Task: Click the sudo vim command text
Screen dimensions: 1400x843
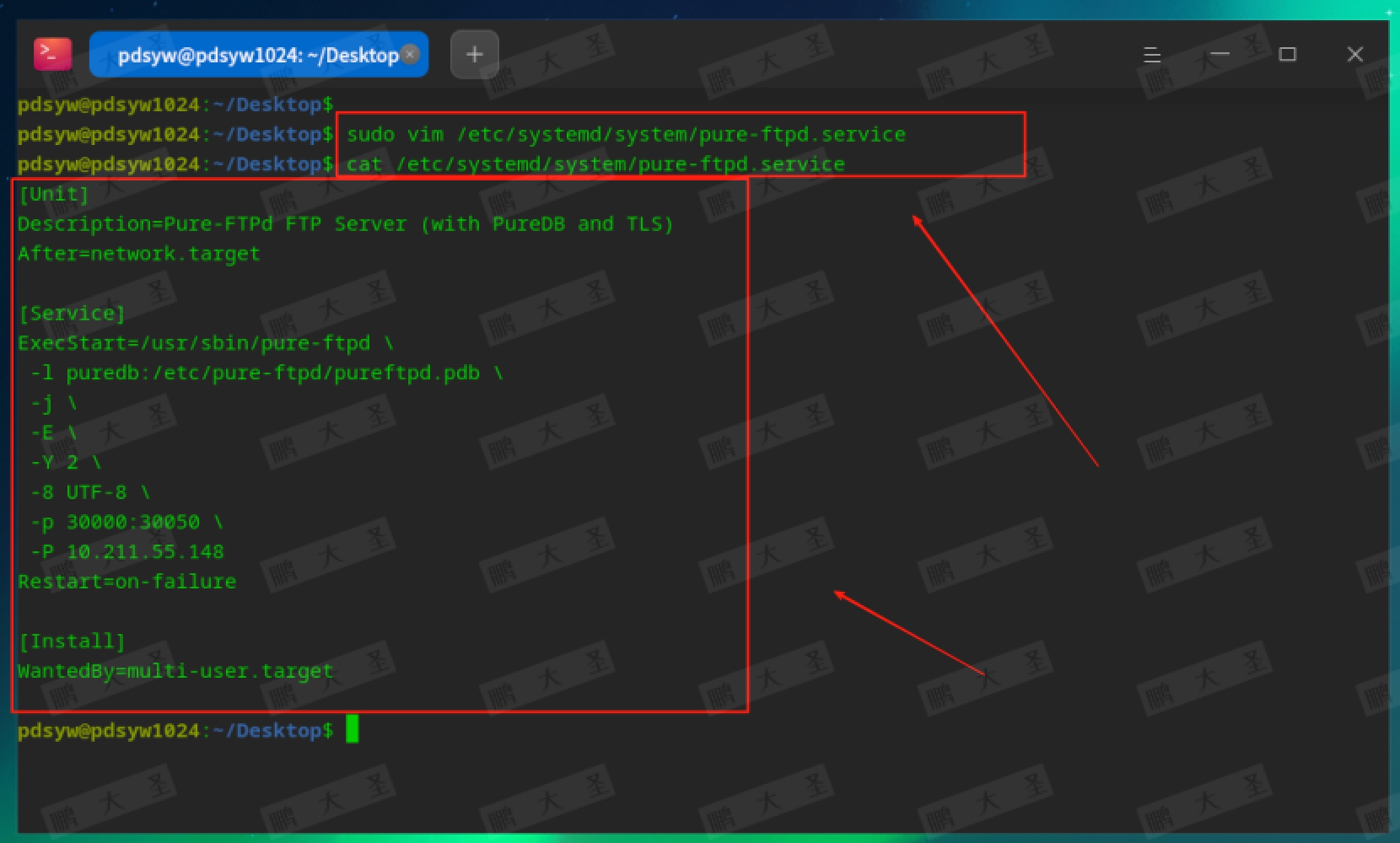Action: click(x=624, y=133)
